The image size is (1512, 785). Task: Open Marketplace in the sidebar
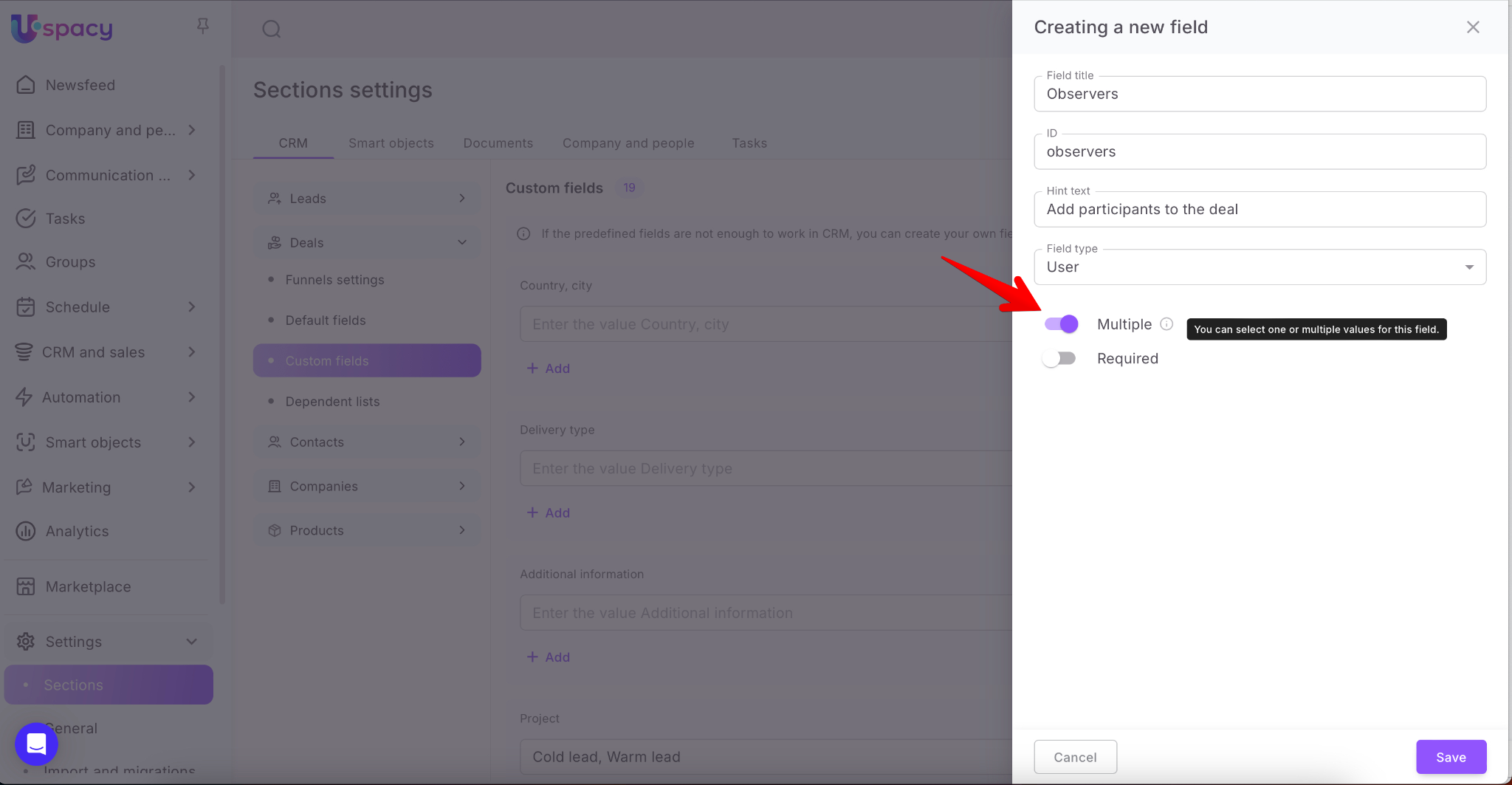pos(88,586)
